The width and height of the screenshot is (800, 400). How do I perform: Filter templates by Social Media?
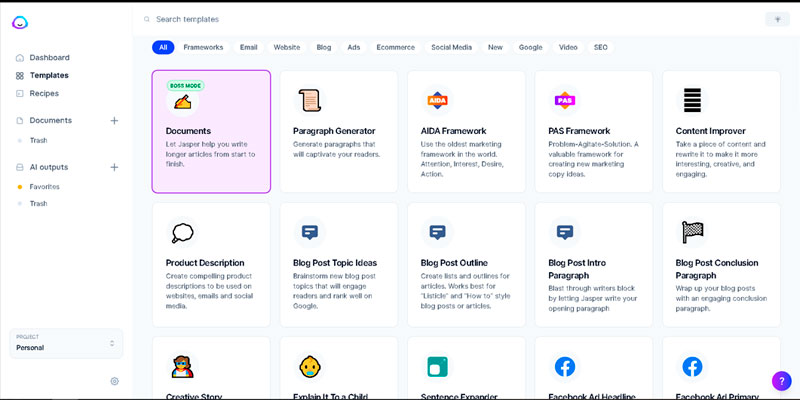pos(452,47)
